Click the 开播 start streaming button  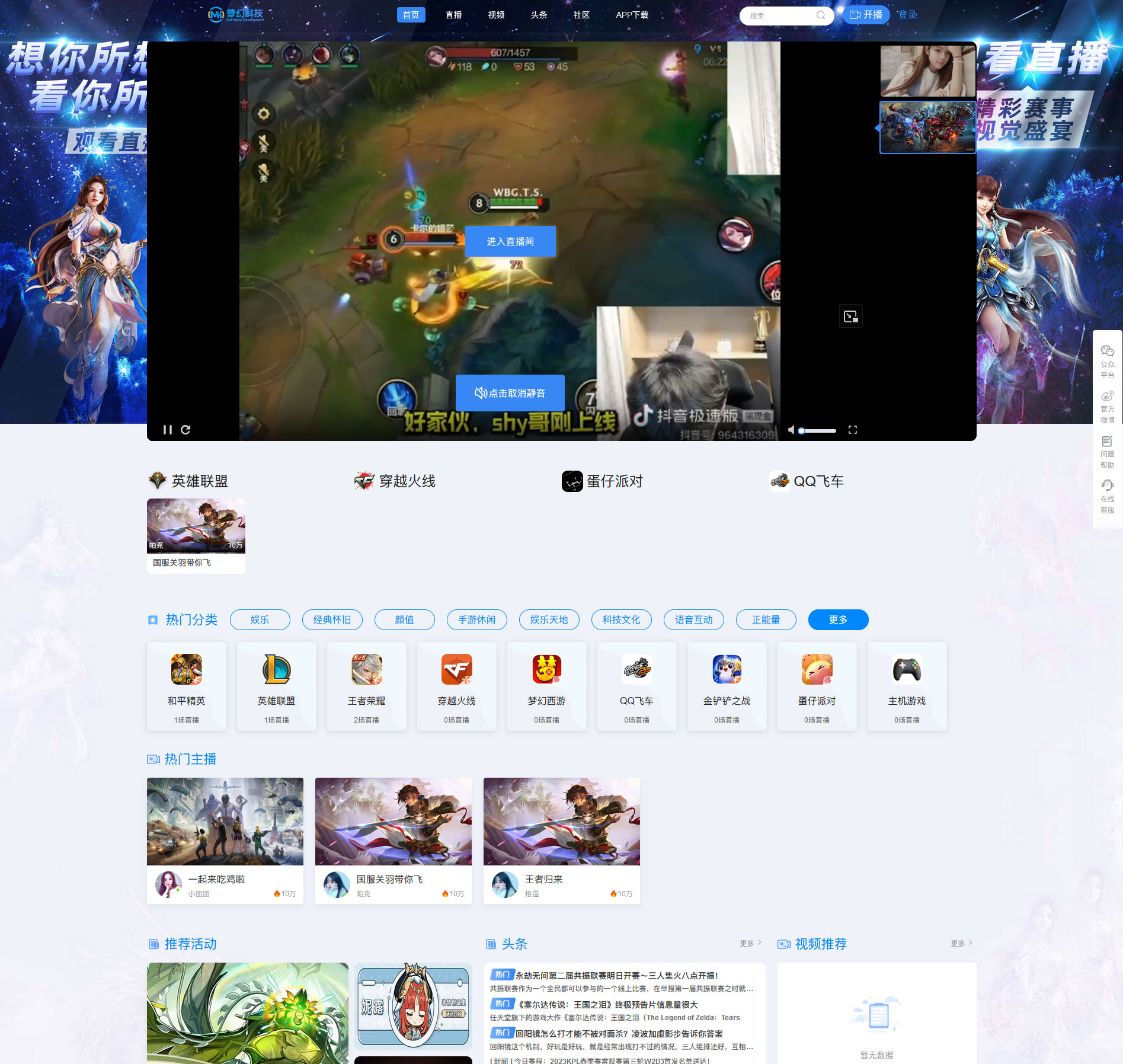866,15
